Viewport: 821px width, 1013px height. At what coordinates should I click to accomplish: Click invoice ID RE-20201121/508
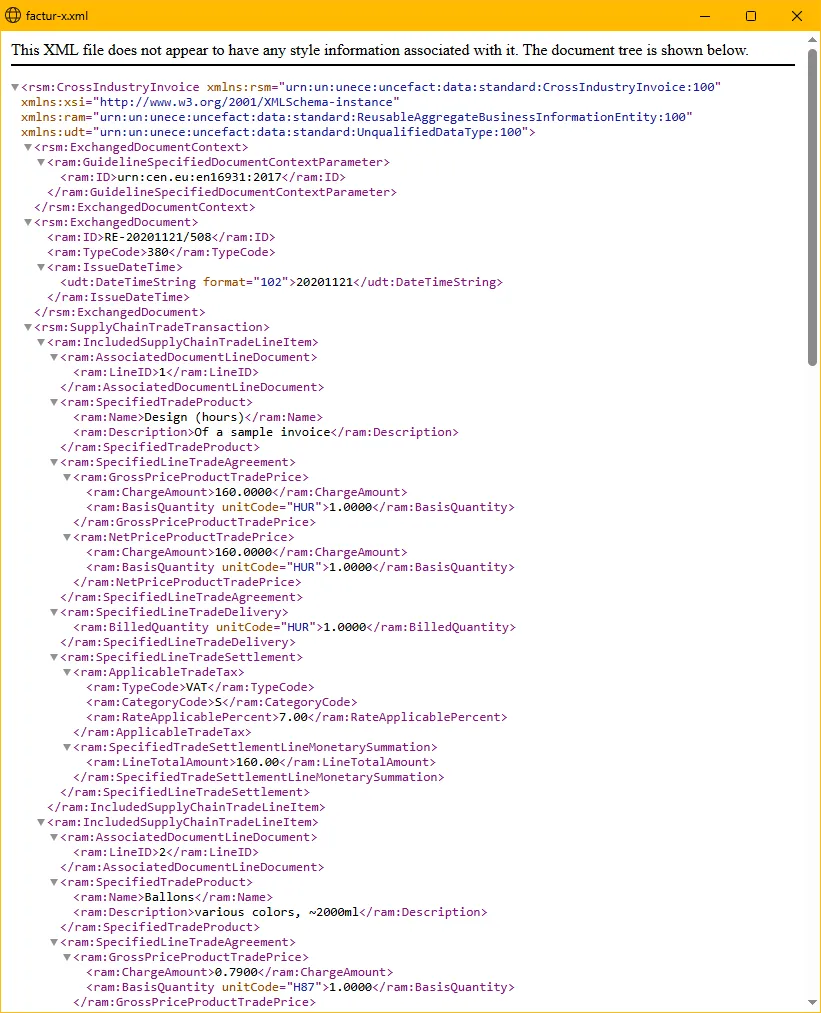158,237
